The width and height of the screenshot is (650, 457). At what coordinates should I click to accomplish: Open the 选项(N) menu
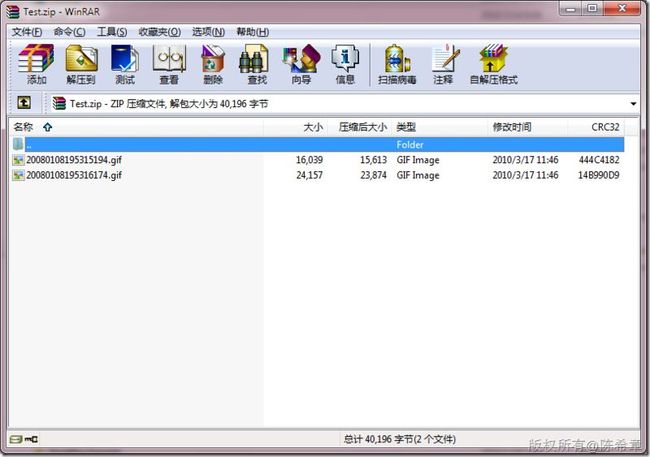coord(208,32)
